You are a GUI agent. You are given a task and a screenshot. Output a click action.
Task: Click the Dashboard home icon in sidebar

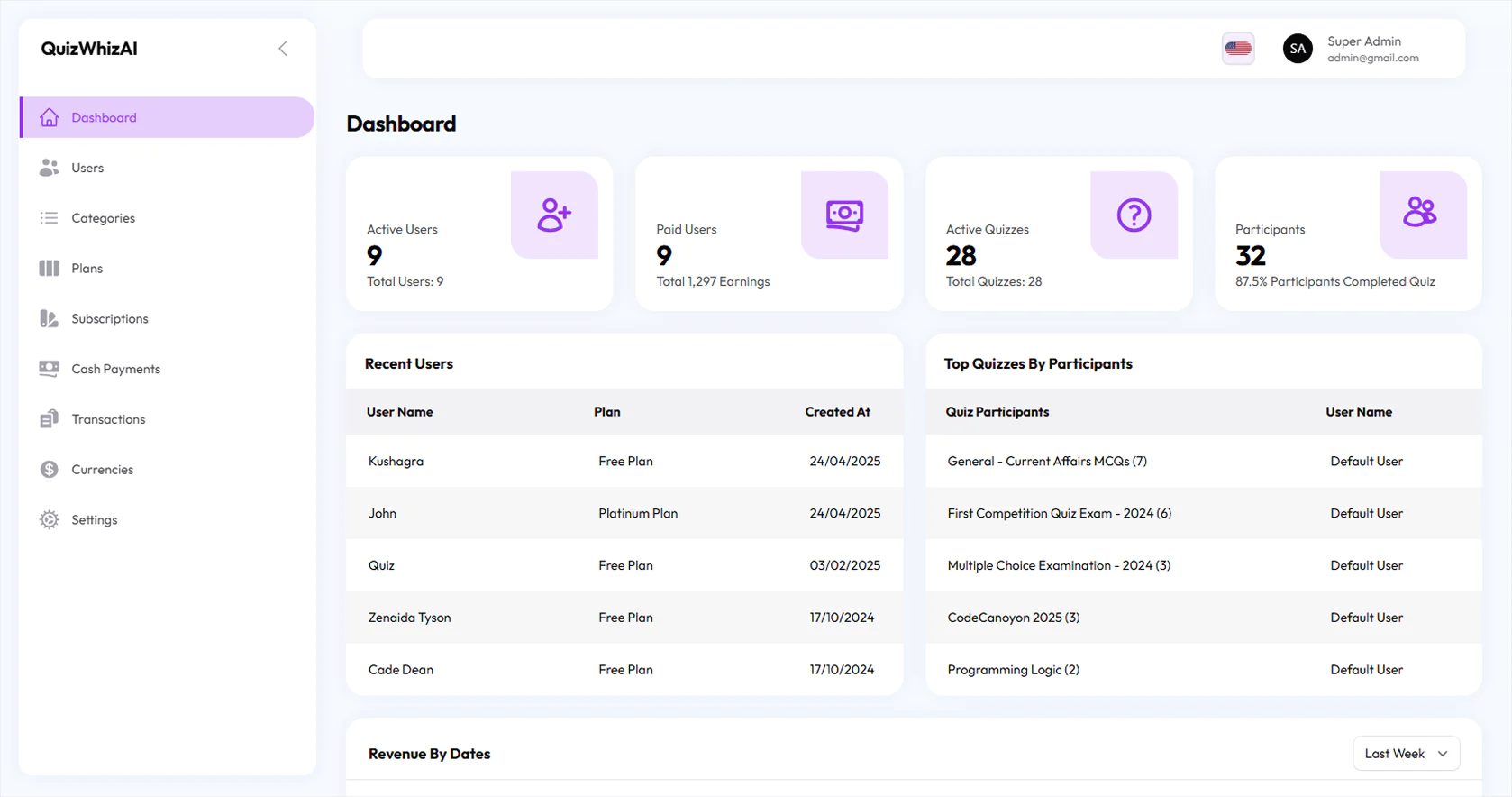point(50,117)
